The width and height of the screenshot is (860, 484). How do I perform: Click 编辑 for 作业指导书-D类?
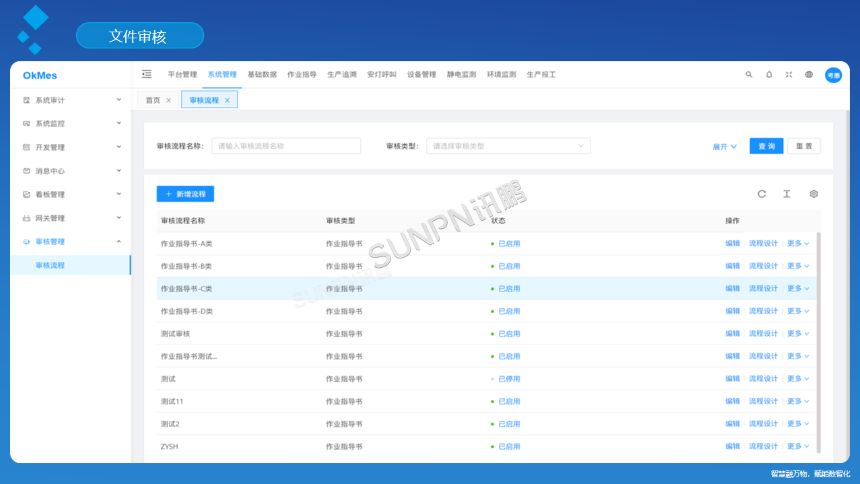[x=732, y=311]
